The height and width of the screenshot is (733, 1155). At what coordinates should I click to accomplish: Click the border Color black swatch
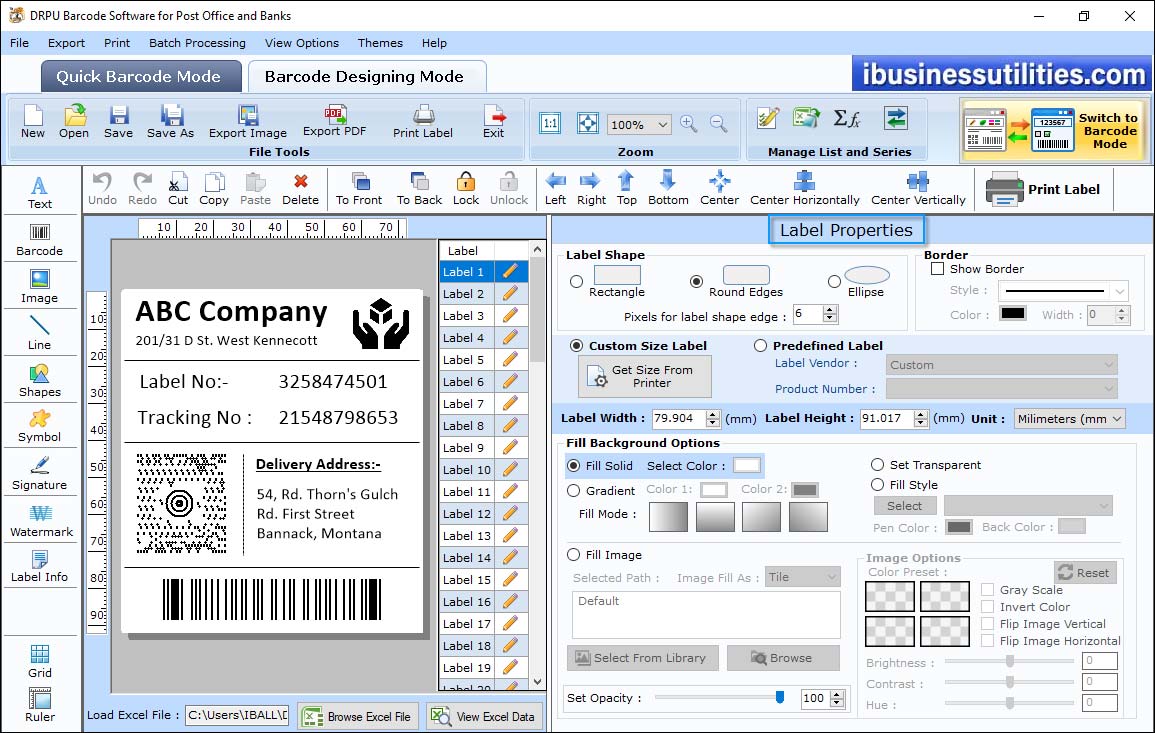[1012, 313]
